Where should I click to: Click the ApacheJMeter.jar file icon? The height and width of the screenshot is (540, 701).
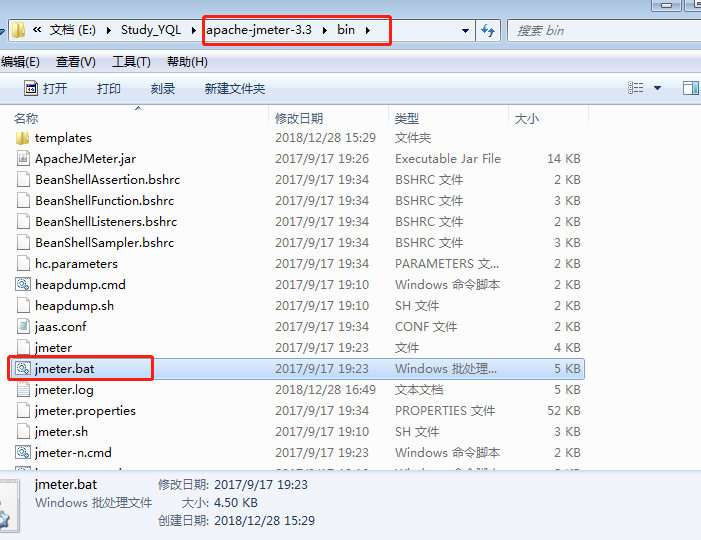coord(23,159)
